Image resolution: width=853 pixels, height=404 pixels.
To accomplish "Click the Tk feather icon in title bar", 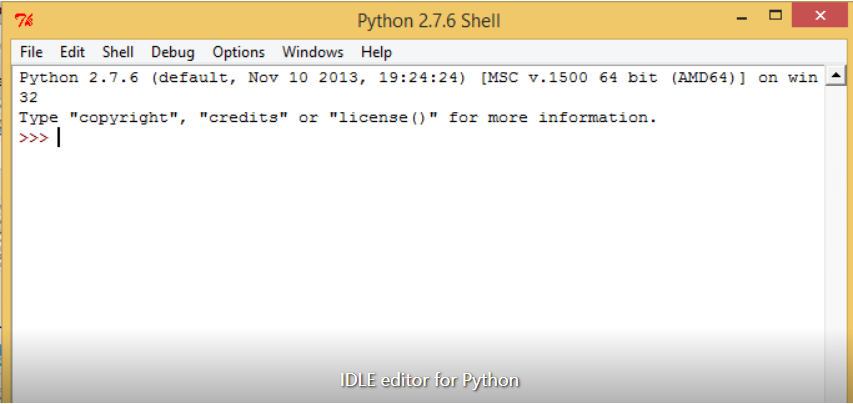I will 24,21.
